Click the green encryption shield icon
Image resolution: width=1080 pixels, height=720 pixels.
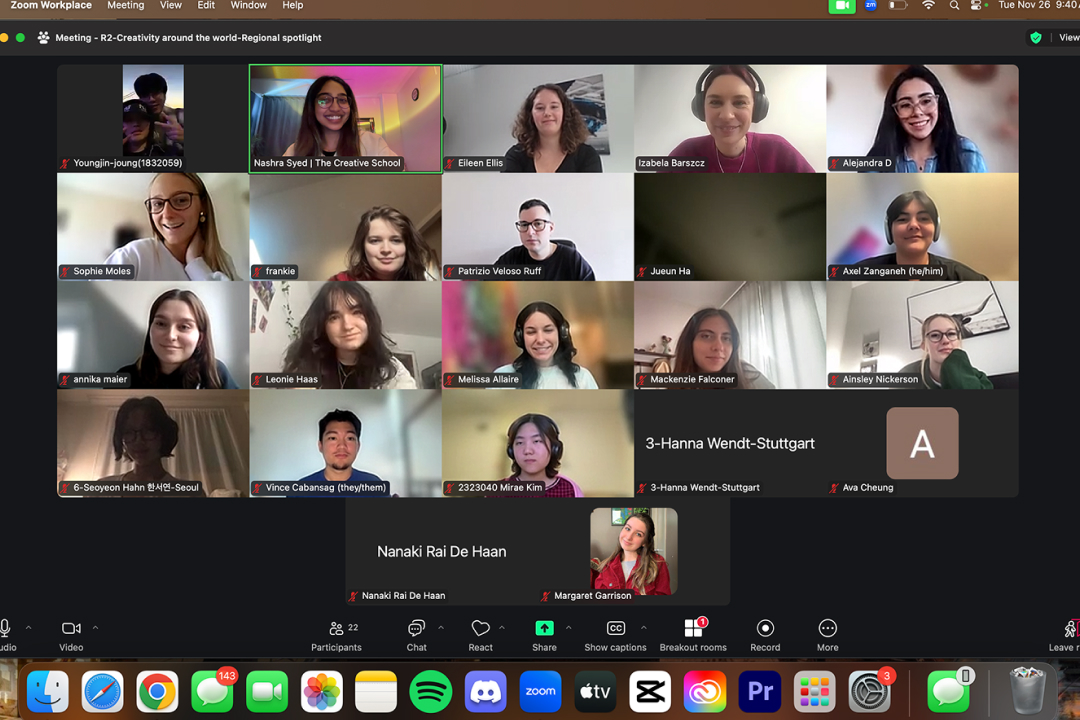point(1036,38)
